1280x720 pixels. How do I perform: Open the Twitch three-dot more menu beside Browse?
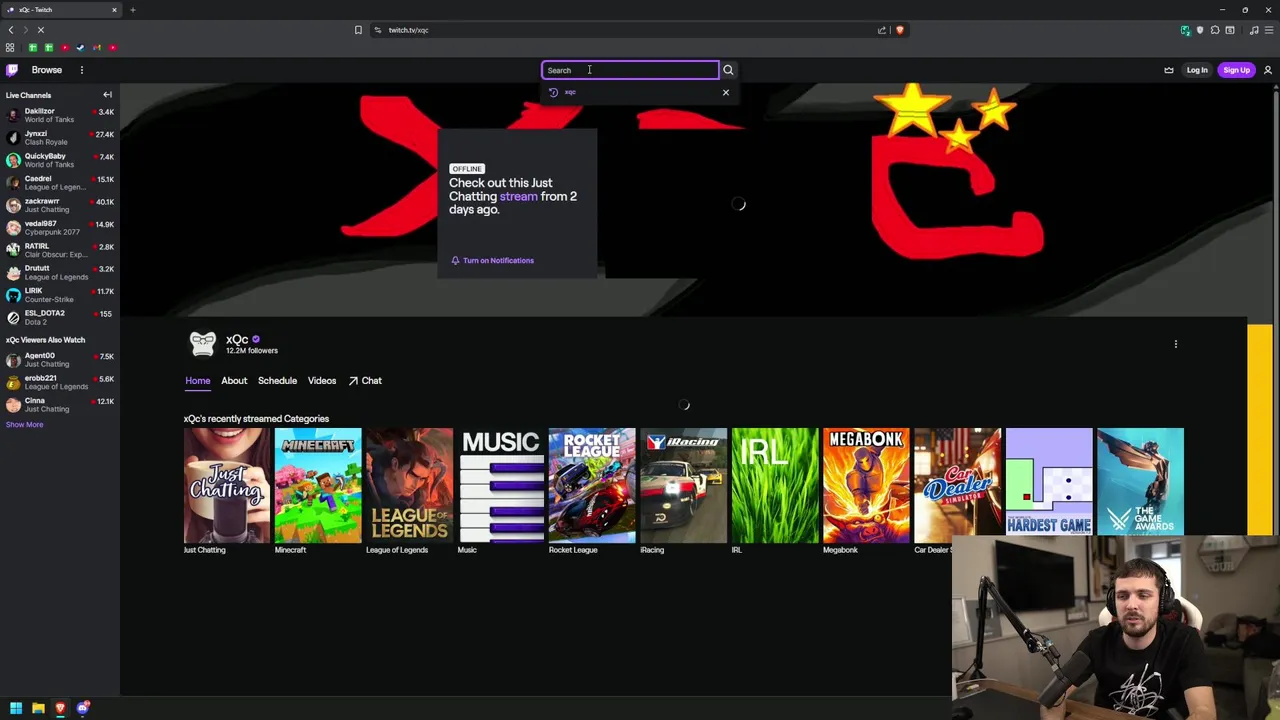point(82,70)
